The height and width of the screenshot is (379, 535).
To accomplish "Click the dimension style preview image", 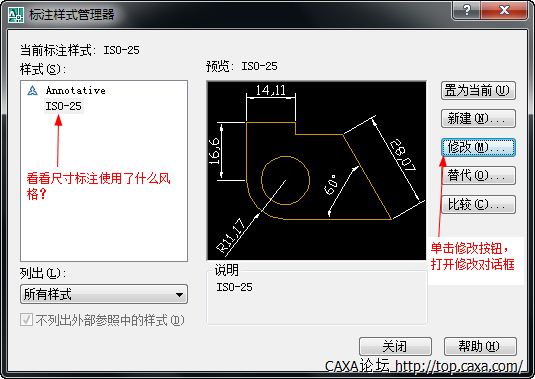I will [x=316, y=171].
